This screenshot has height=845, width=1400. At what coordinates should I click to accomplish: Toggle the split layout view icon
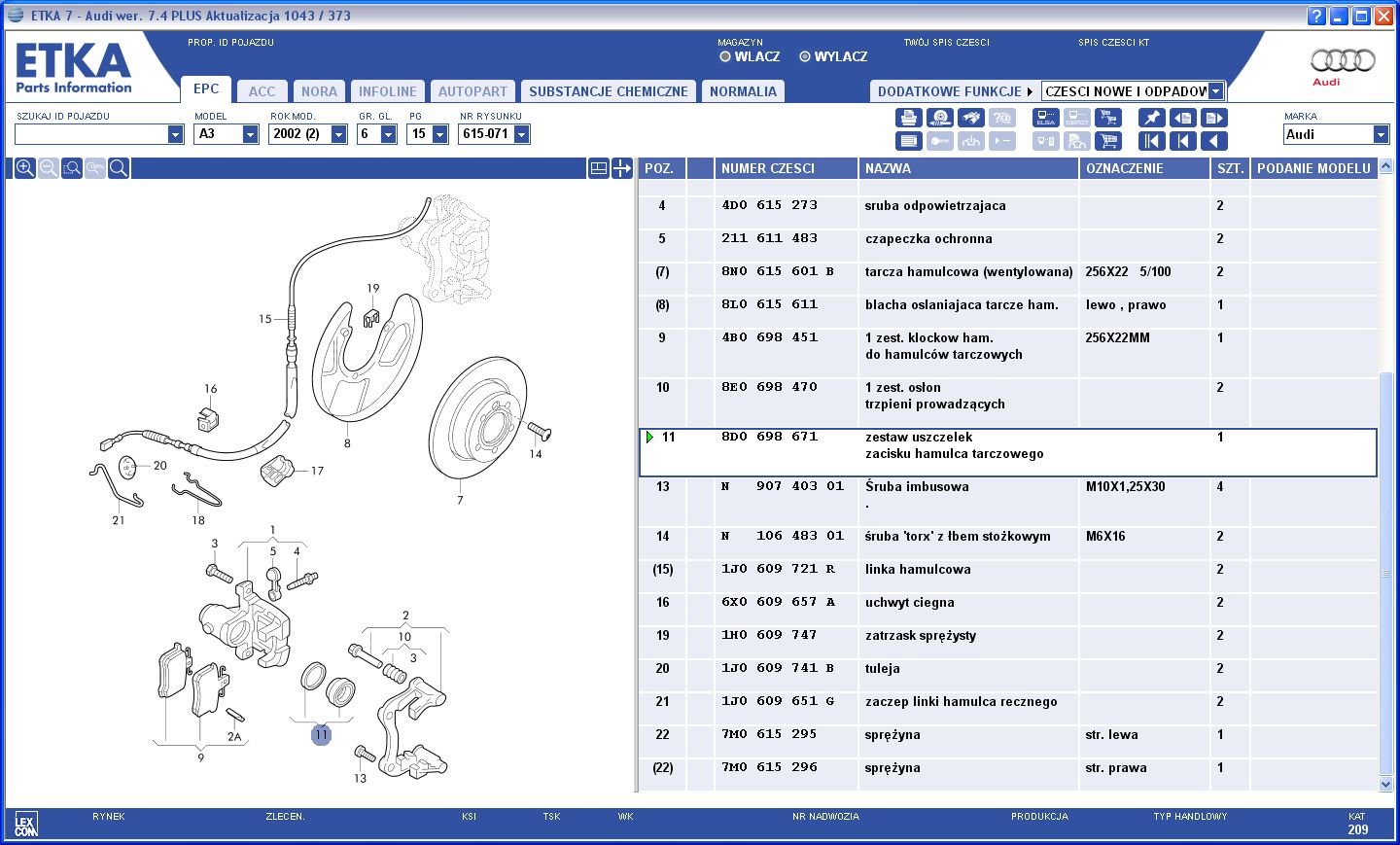pyautogui.click(x=599, y=168)
